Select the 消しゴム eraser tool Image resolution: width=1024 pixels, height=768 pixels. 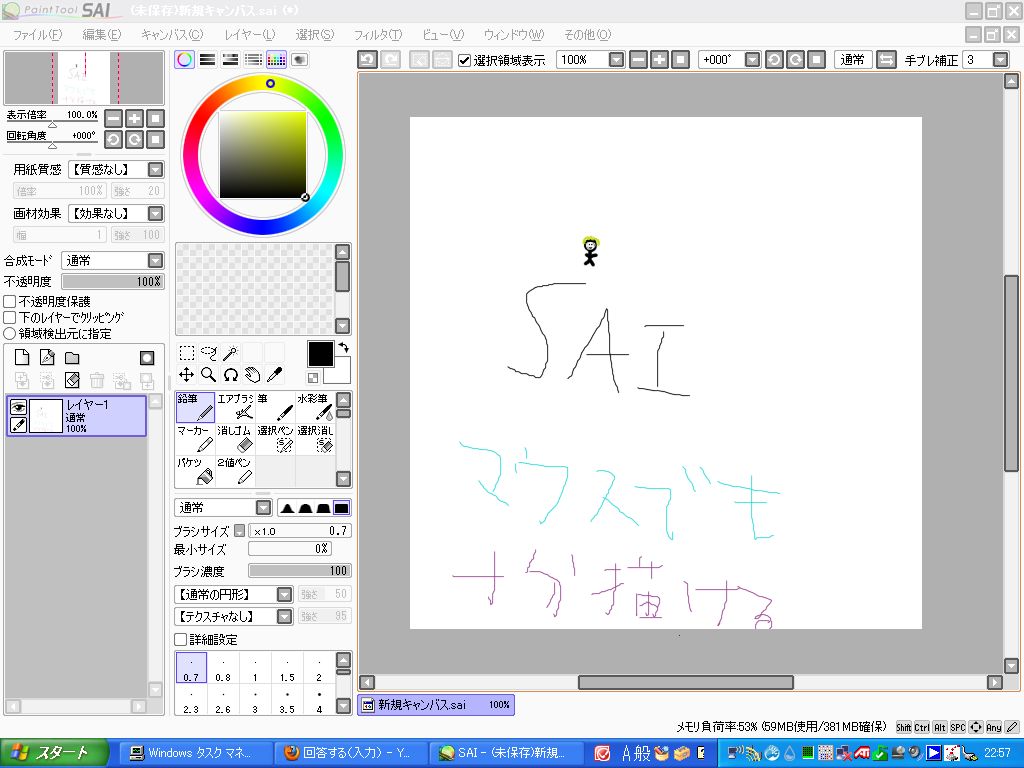click(x=235, y=439)
